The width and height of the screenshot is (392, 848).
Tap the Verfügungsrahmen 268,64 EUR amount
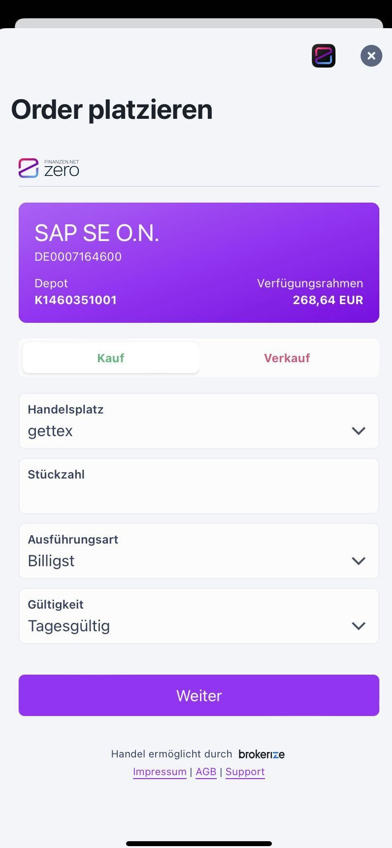click(x=328, y=300)
